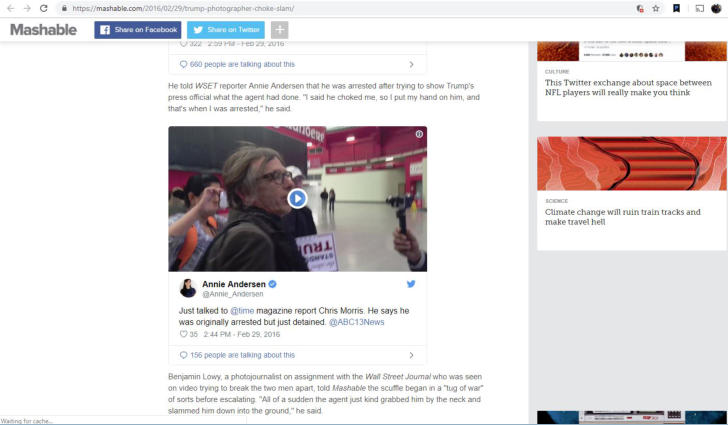Bookmark page with the star icon
The width and height of the screenshot is (728, 425).
(656, 8)
